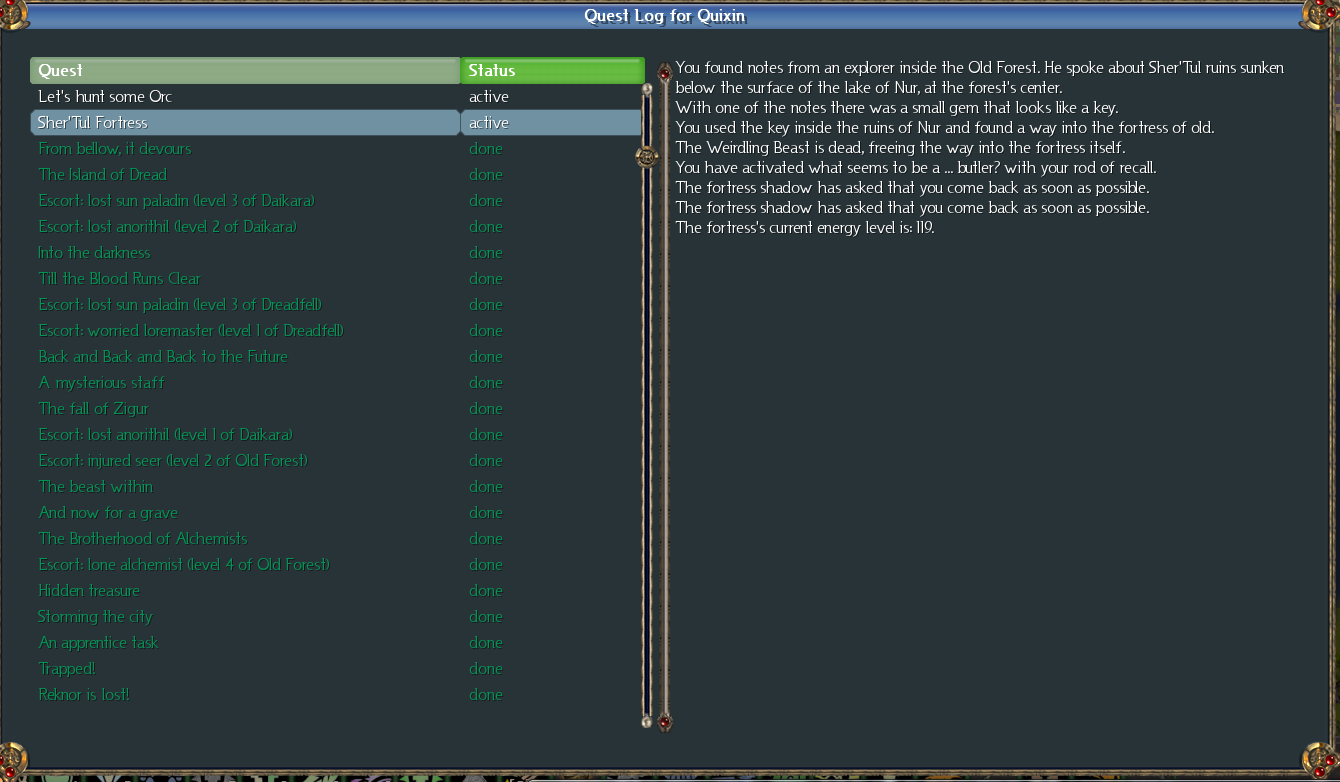Open the "Trapped!" quest entry
Image resolution: width=1340 pixels, height=782 pixels.
245,669
